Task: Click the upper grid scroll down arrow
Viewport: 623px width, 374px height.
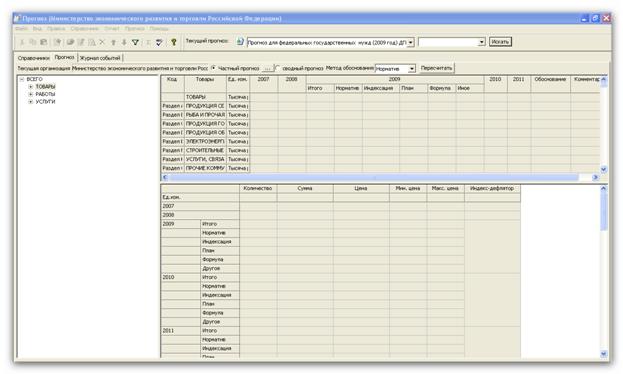Action: point(604,169)
